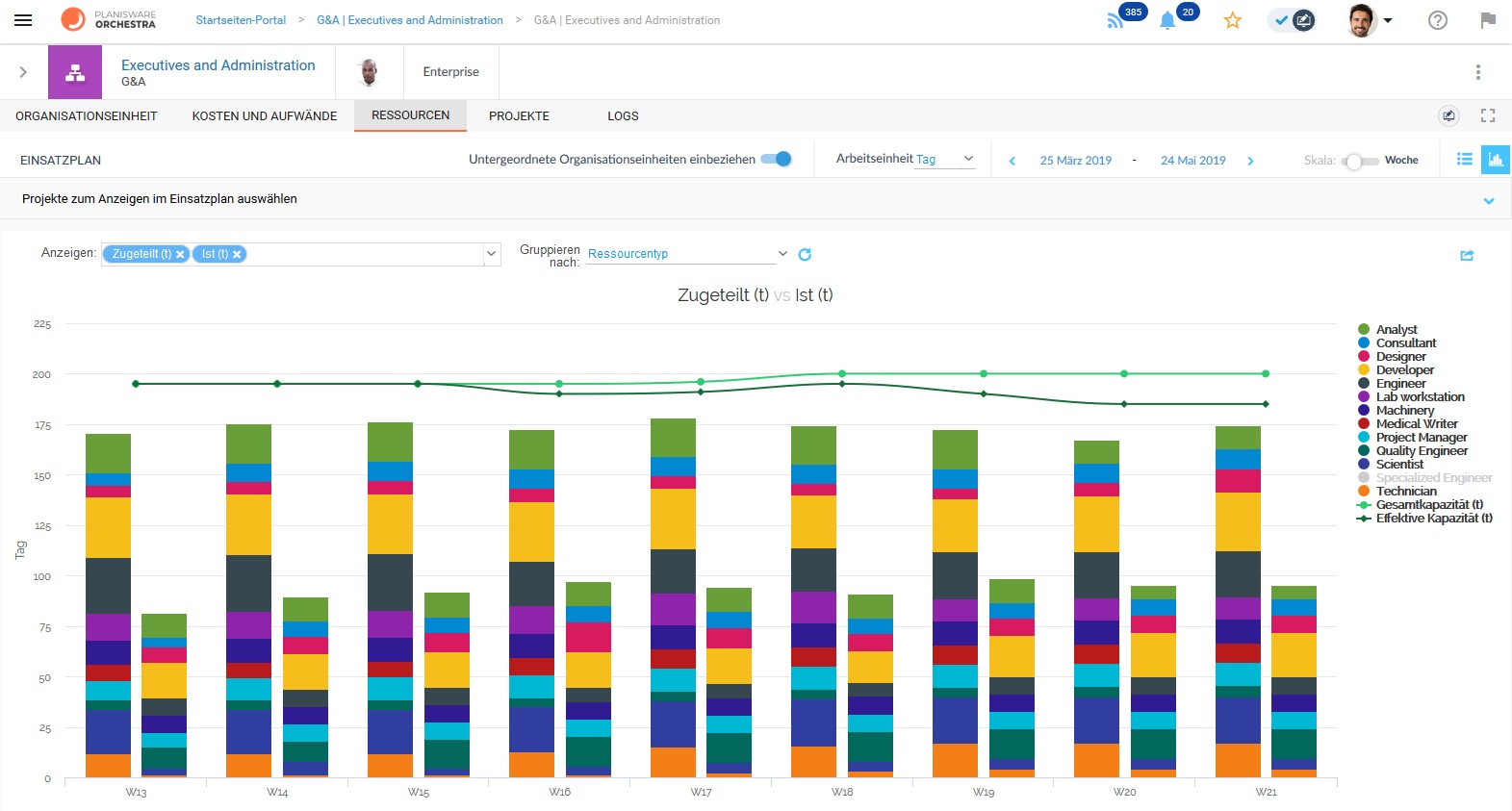The width and height of the screenshot is (1512, 811).
Task: Switch to list view icon
Action: tap(1464, 160)
